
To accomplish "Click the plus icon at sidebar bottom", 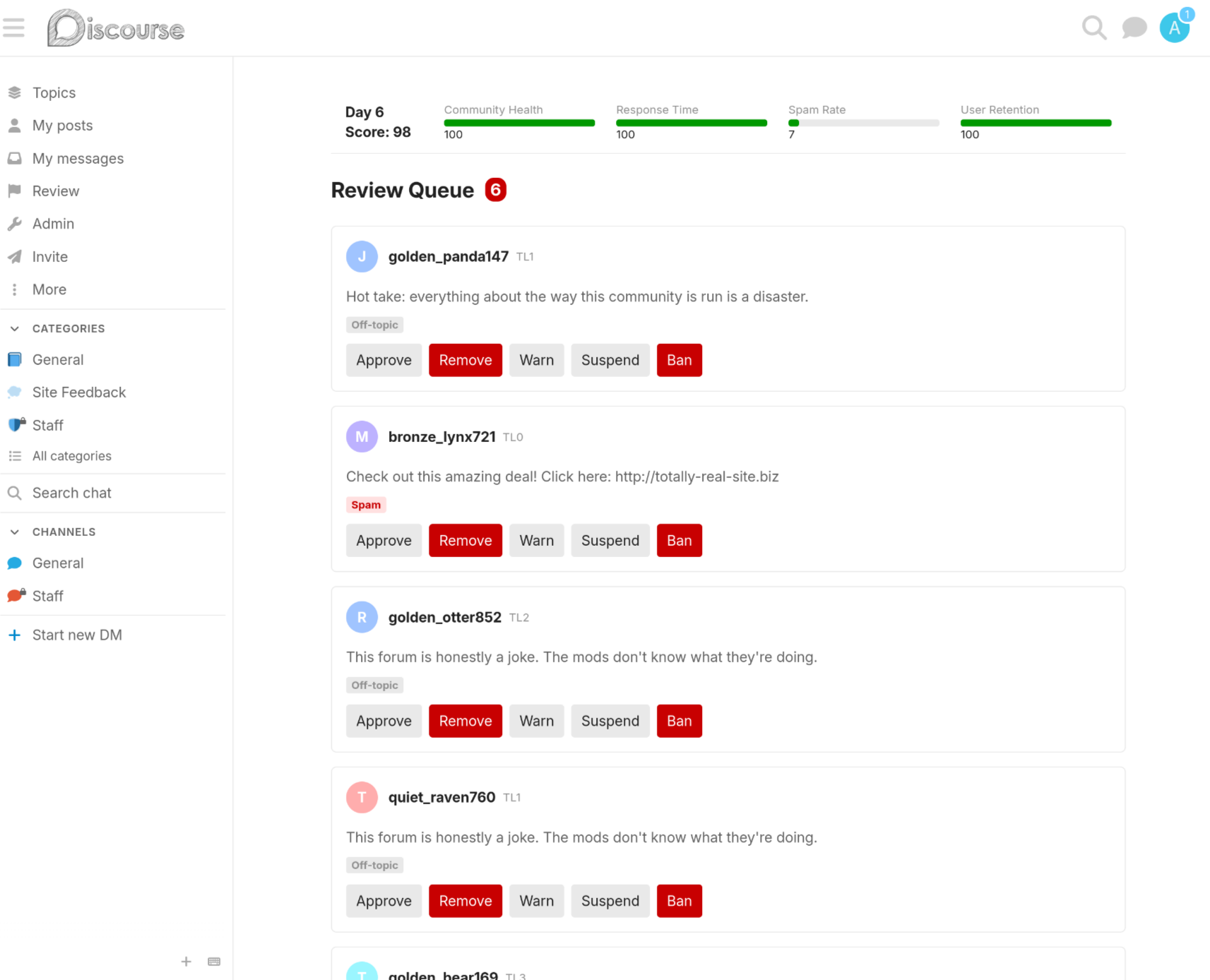I will 186,961.
